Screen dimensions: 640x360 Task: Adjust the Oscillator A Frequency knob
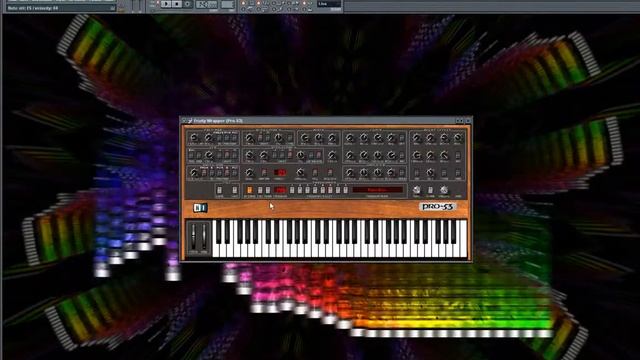pyautogui.click(x=249, y=138)
